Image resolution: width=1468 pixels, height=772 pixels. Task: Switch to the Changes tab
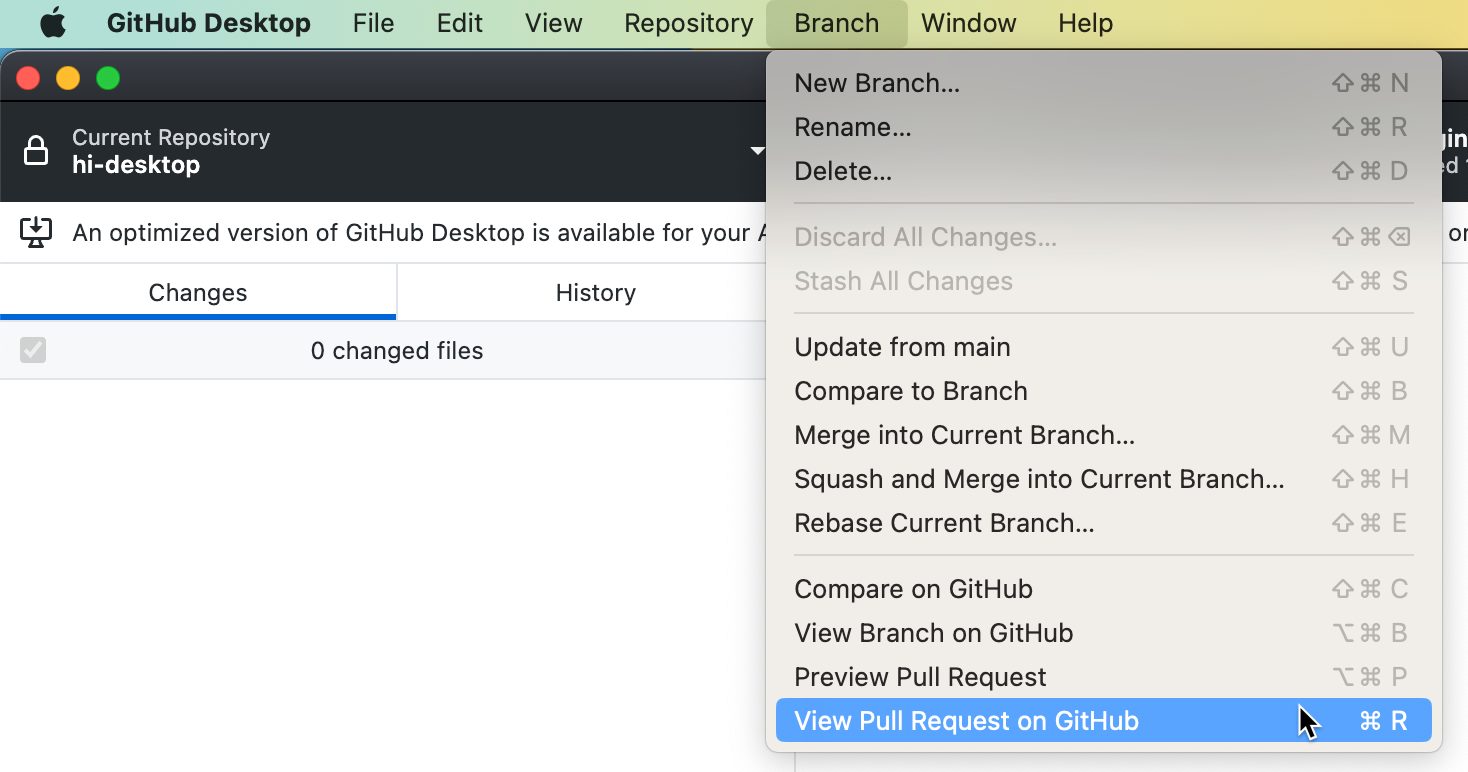click(197, 292)
